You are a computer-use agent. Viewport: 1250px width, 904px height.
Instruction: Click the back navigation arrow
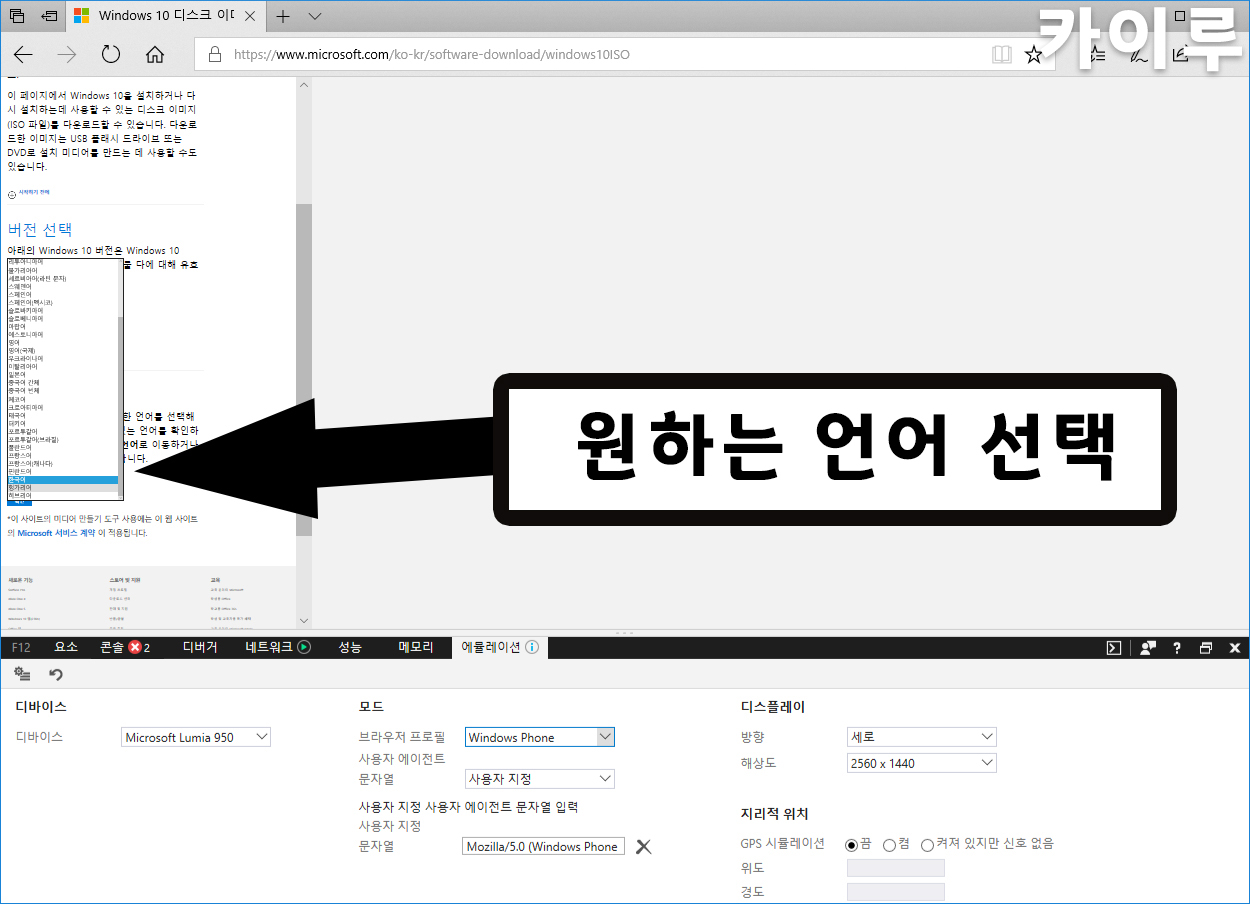click(23, 54)
